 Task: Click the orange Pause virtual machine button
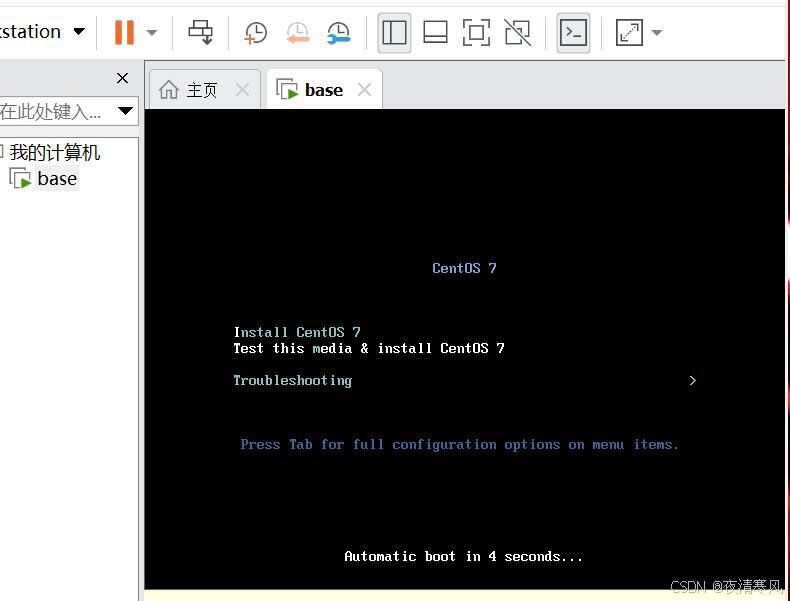tap(124, 32)
